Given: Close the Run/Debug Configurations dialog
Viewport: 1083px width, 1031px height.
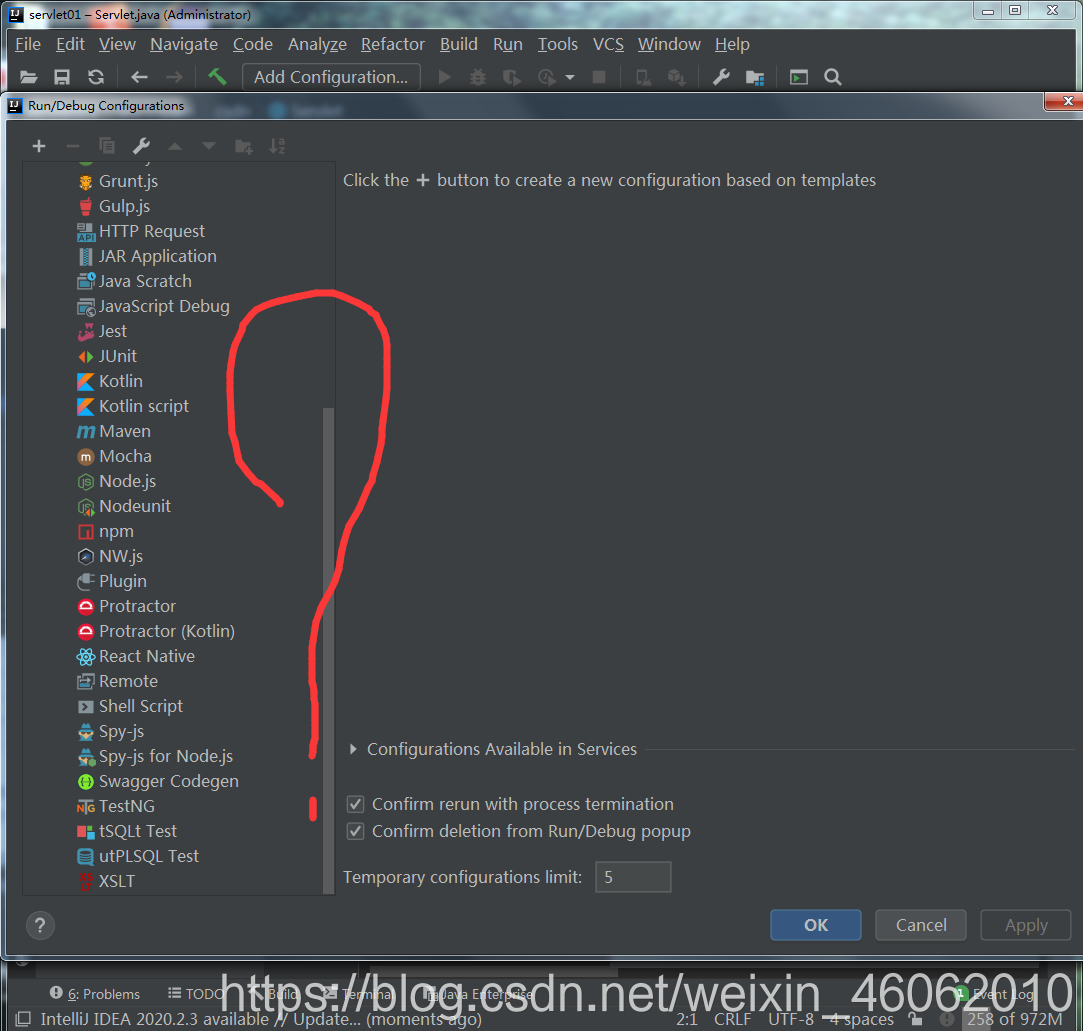Looking at the screenshot, I should point(1067,102).
